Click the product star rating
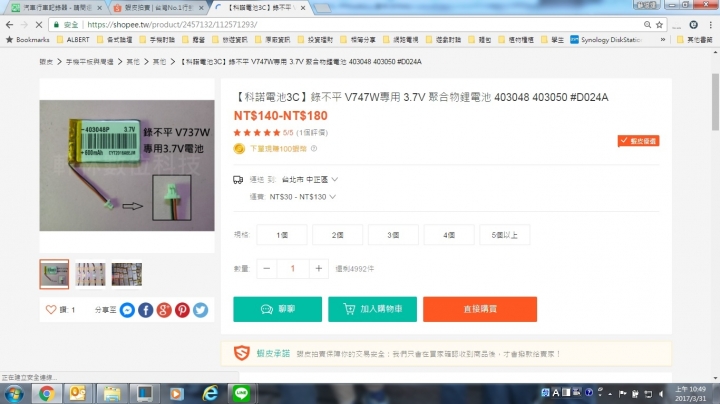Image resolution: width=720 pixels, height=404 pixels. click(257, 133)
